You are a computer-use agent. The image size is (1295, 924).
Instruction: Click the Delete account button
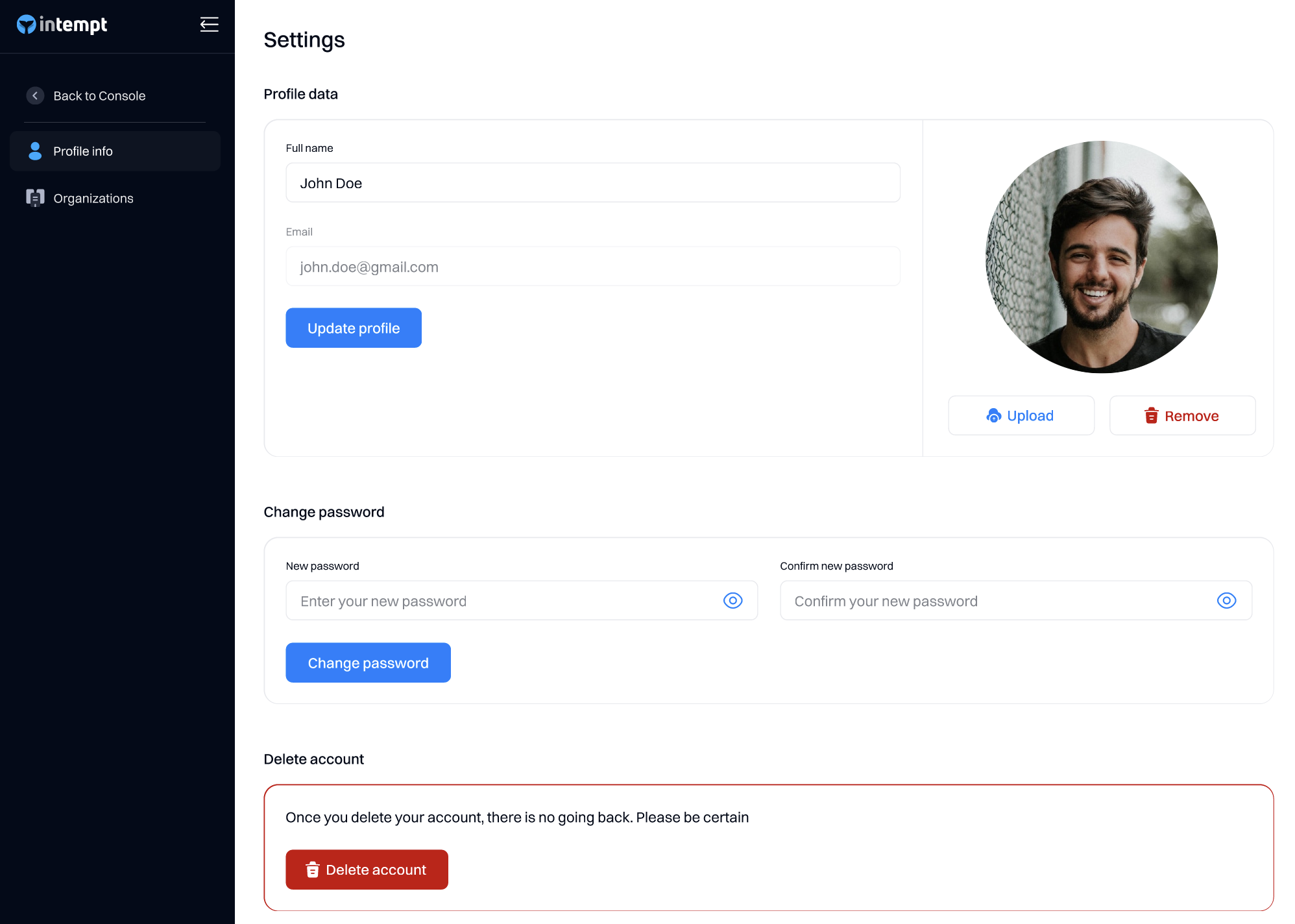point(367,869)
